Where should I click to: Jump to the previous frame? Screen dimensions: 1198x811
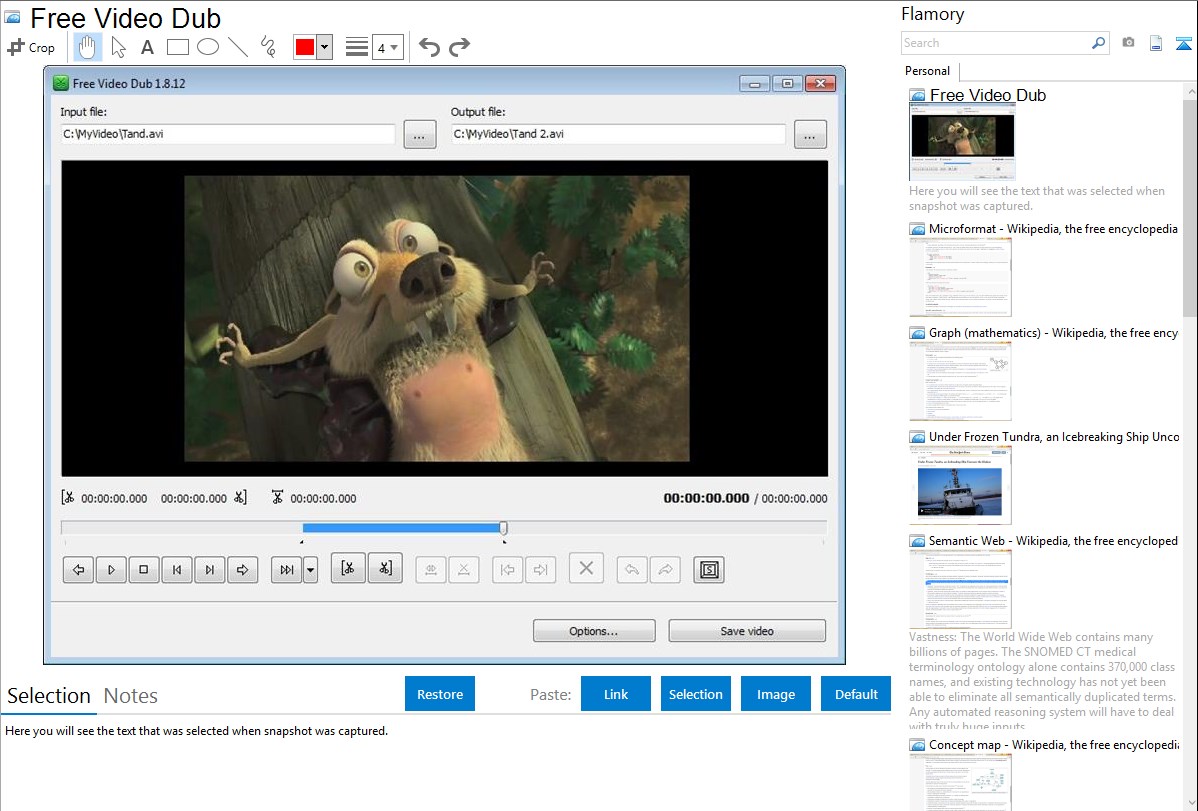point(176,569)
